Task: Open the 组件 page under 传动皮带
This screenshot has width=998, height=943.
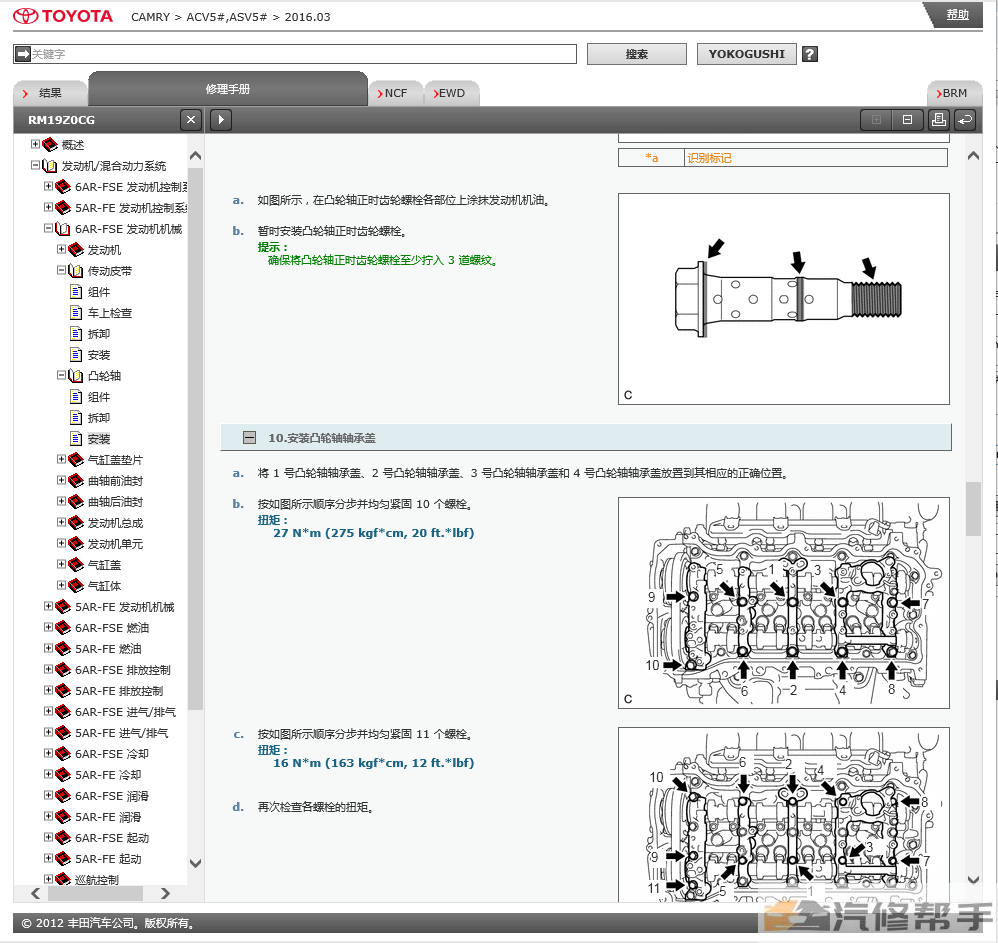Action: [99, 292]
